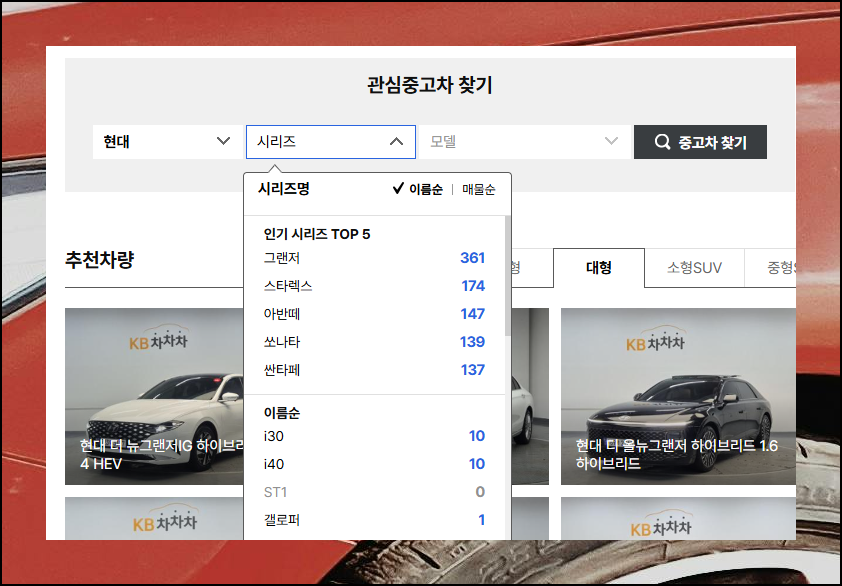
Task: Click the 361 count next to 그랜저
Action: (473, 258)
